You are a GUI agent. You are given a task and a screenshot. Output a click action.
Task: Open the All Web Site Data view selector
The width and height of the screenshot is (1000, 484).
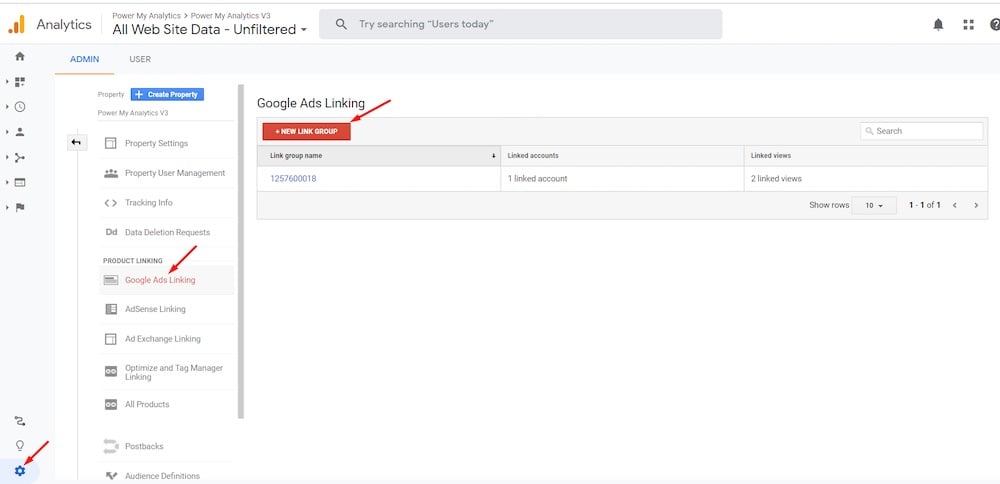click(x=210, y=29)
